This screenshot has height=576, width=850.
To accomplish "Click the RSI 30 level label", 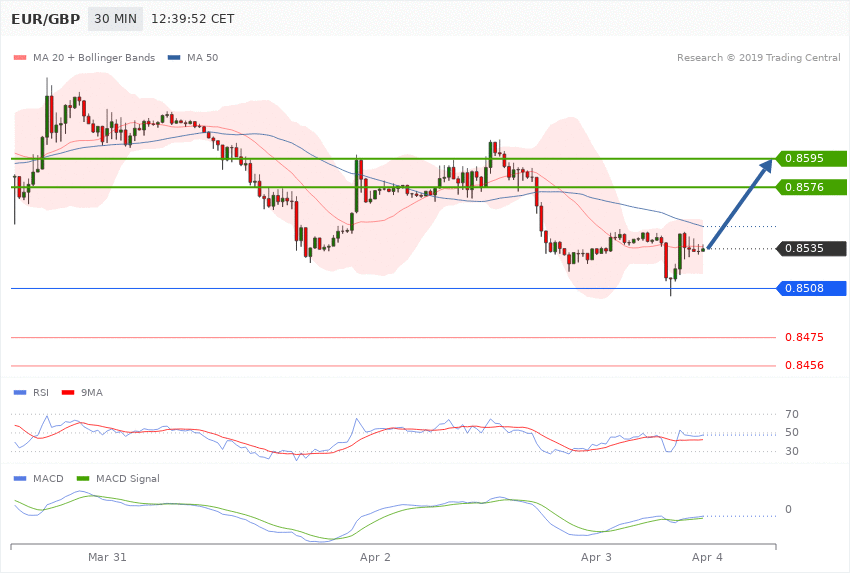I will (791, 451).
